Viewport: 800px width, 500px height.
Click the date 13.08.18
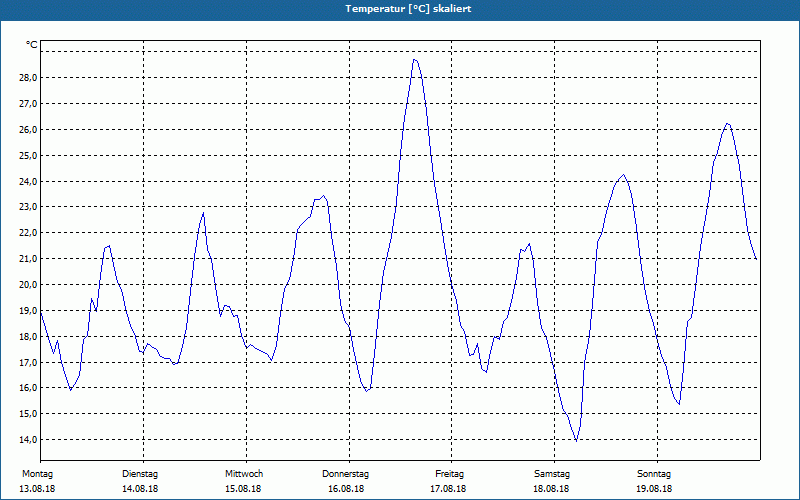[37, 489]
